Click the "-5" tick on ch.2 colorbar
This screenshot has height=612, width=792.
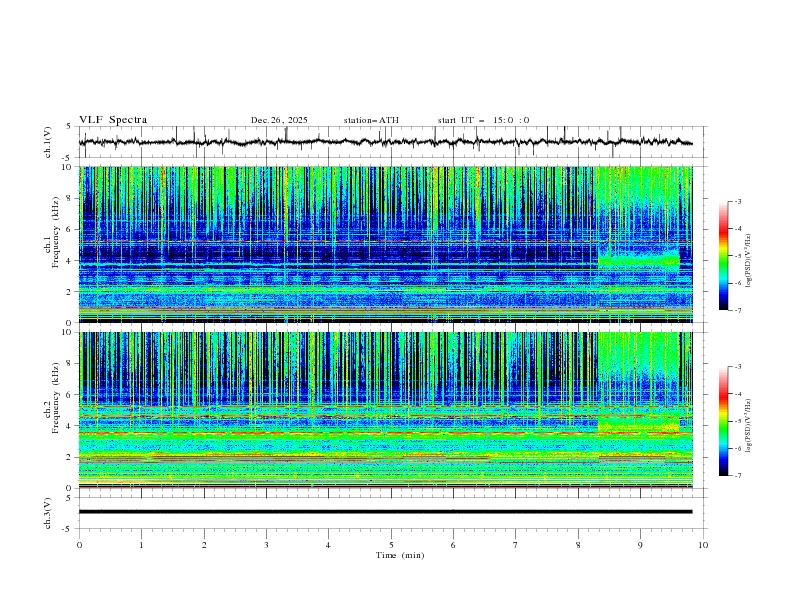tap(737, 421)
